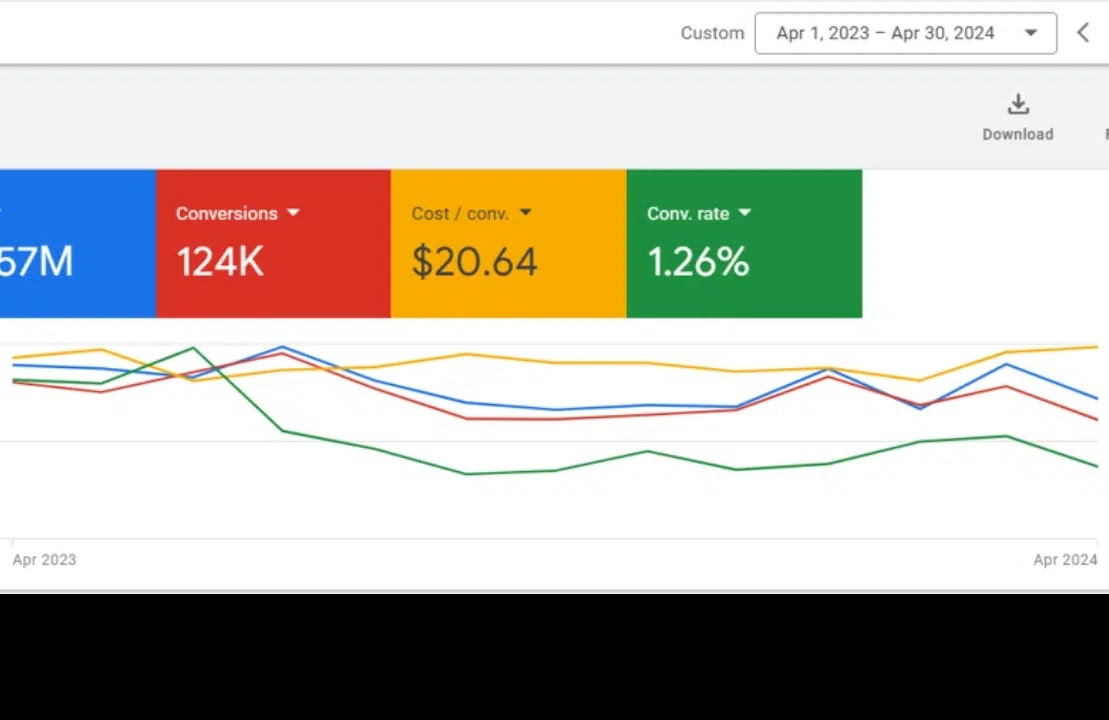
Task: Expand the Cost / conv. dropdown arrow
Action: click(x=525, y=213)
